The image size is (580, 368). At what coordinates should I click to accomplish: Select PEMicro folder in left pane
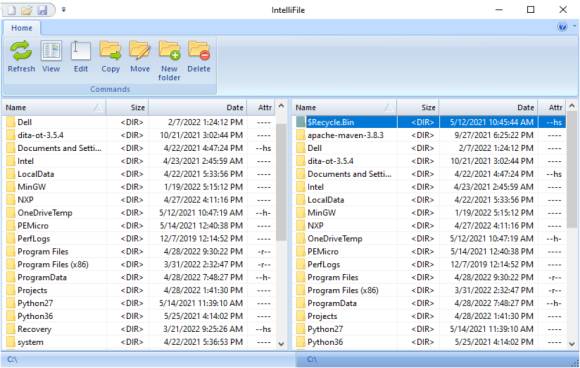click(140, 226)
